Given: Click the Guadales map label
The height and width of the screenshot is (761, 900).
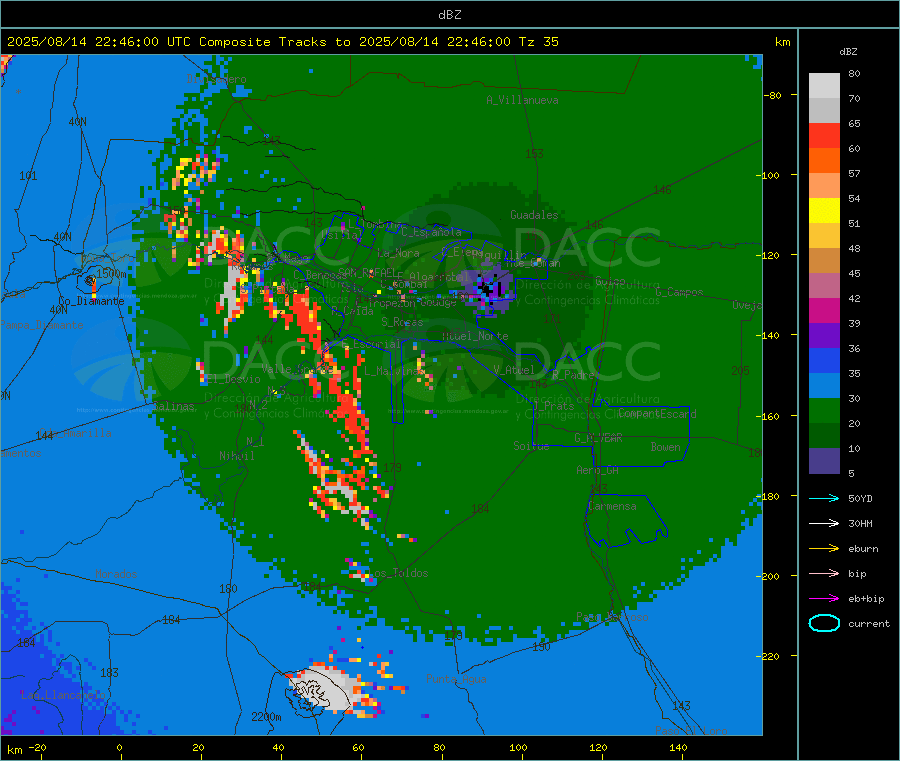Looking at the screenshot, I should tap(534, 215).
